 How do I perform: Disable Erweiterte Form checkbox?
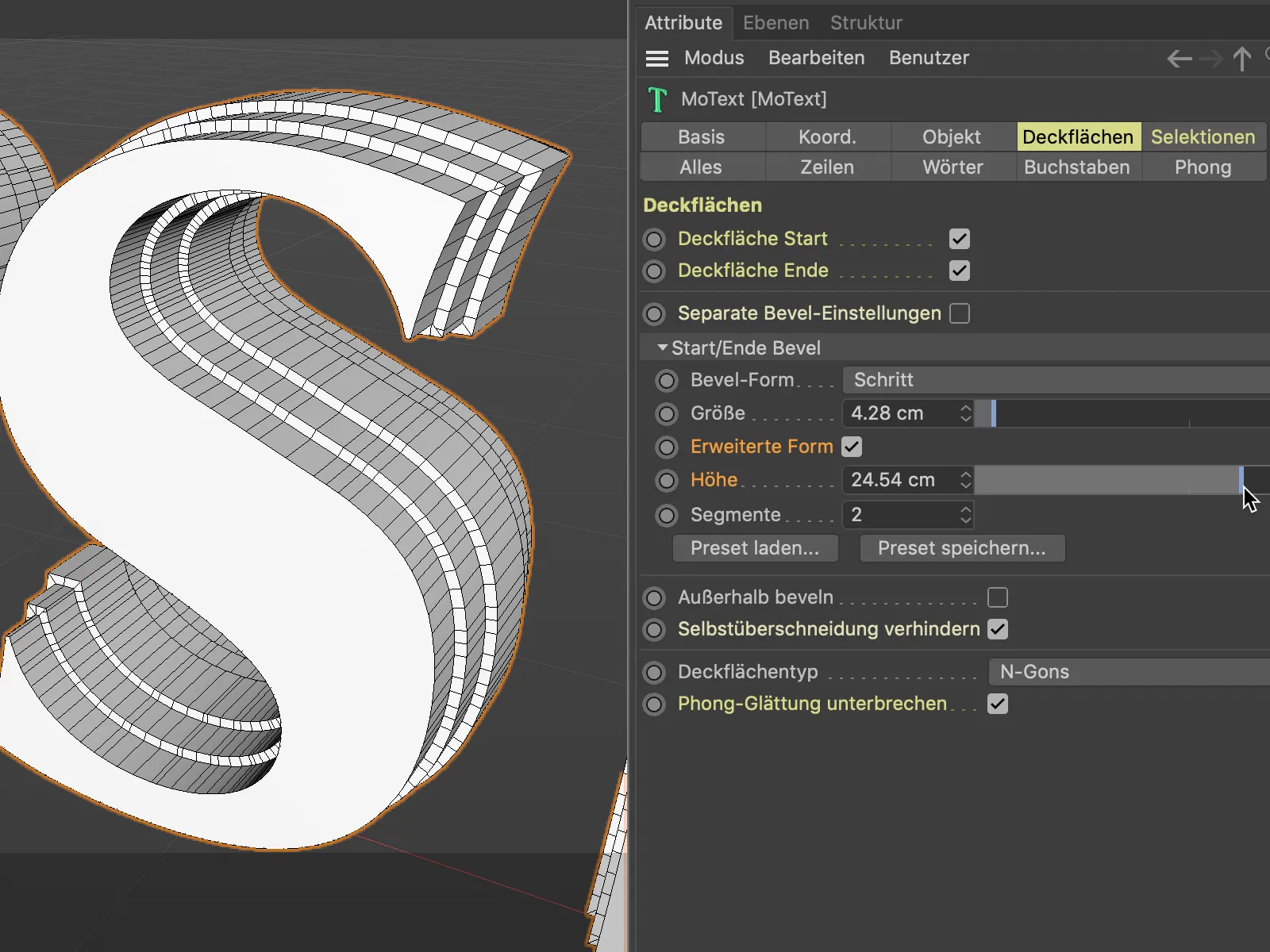(x=852, y=447)
